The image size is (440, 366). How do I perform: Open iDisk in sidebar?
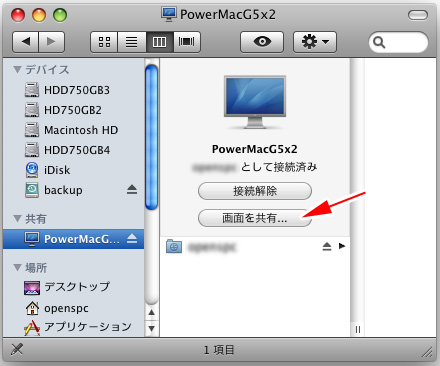(x=74, y=170)
